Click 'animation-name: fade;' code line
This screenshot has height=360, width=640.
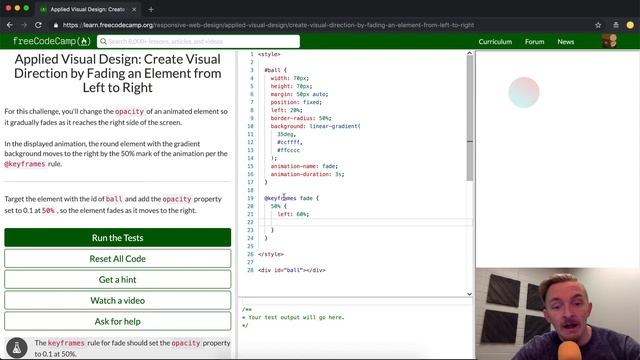[x=304, y=166]
